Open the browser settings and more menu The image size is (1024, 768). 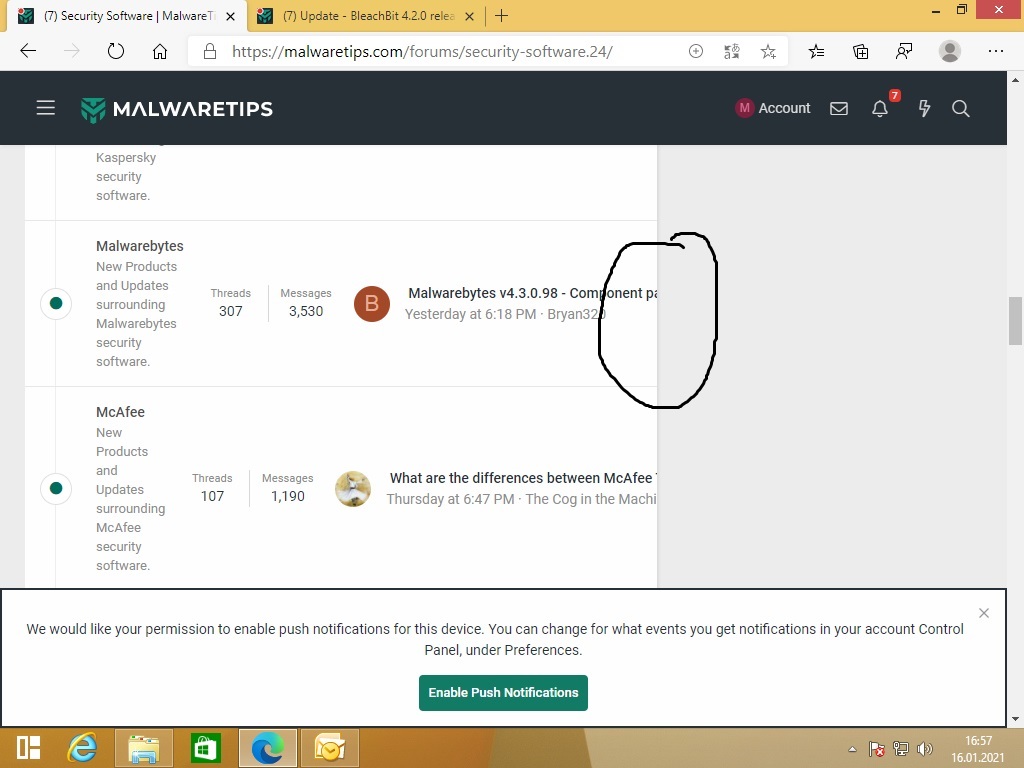pos(996,51)
